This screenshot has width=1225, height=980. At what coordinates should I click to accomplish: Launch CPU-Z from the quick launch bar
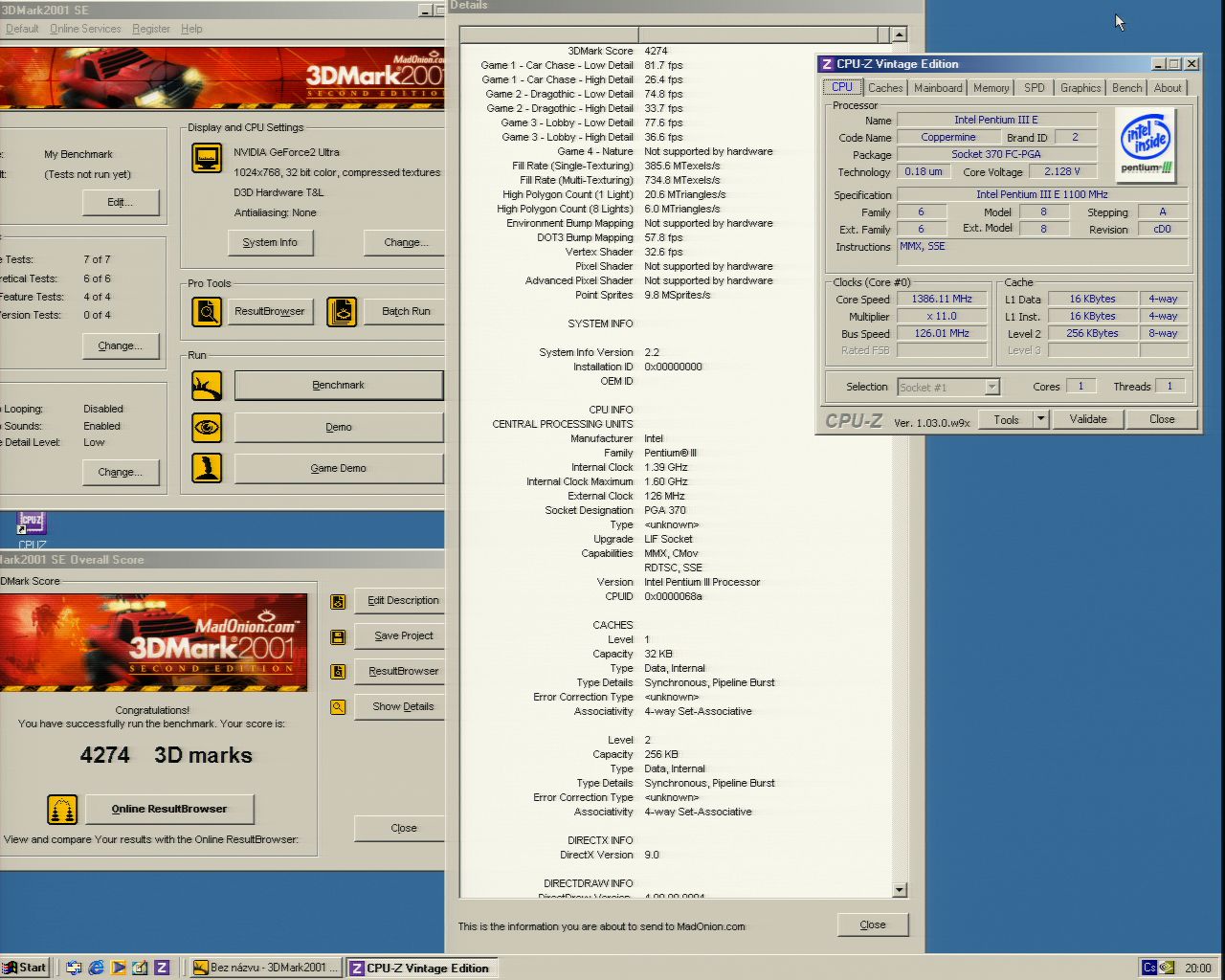162,968
